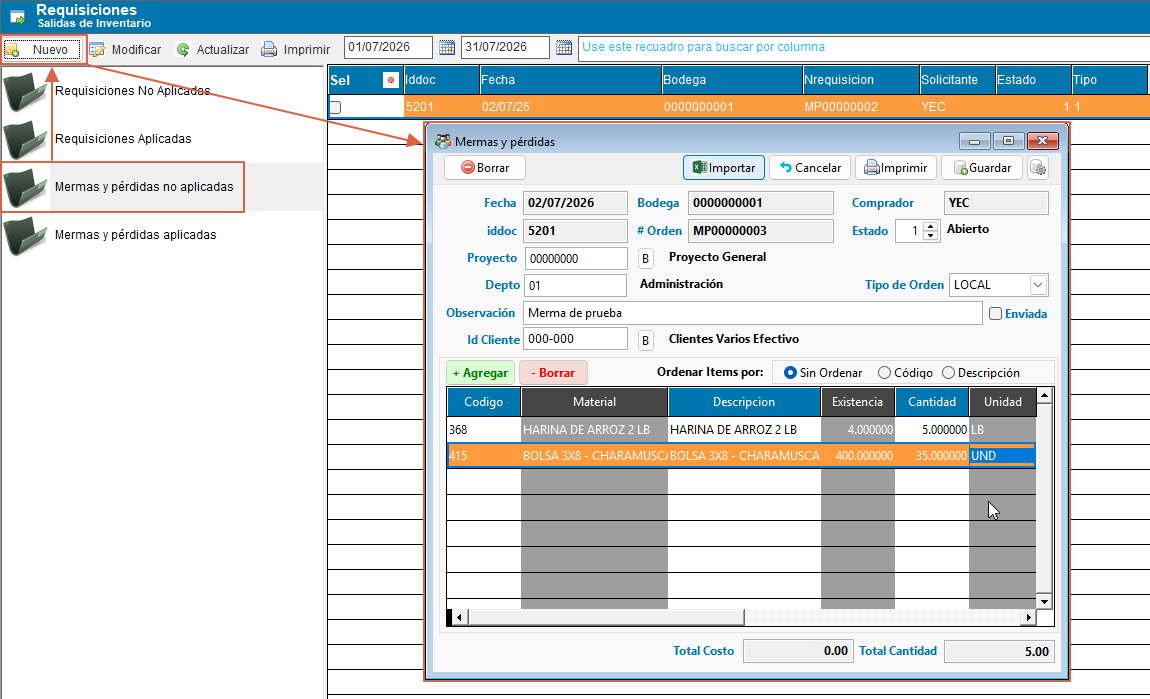Toggle the Enviada checkbox
The image size is (1150, 699).
click(995, 314)
